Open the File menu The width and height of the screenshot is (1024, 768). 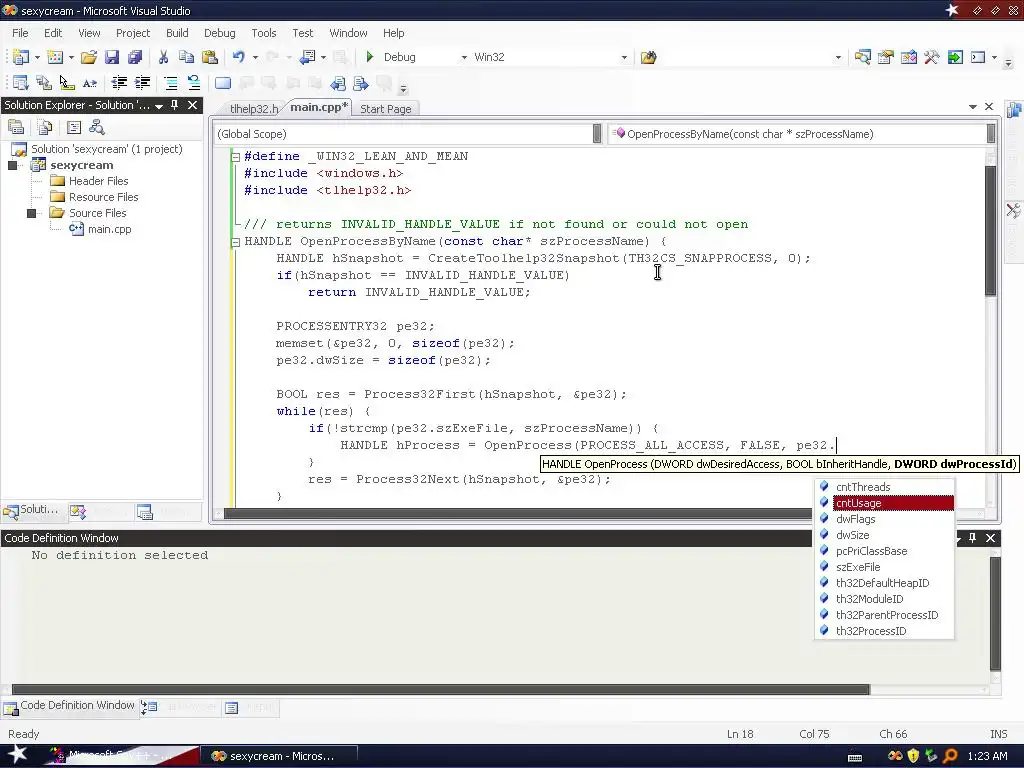20,33
